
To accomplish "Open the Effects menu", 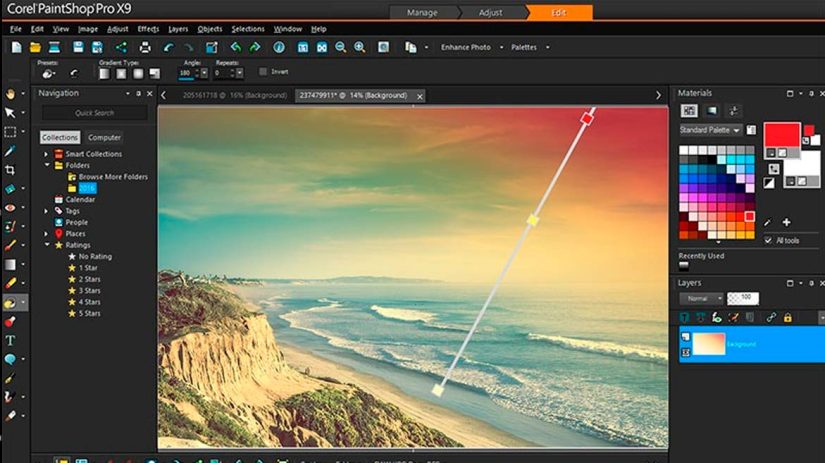I will coord(148,29).
